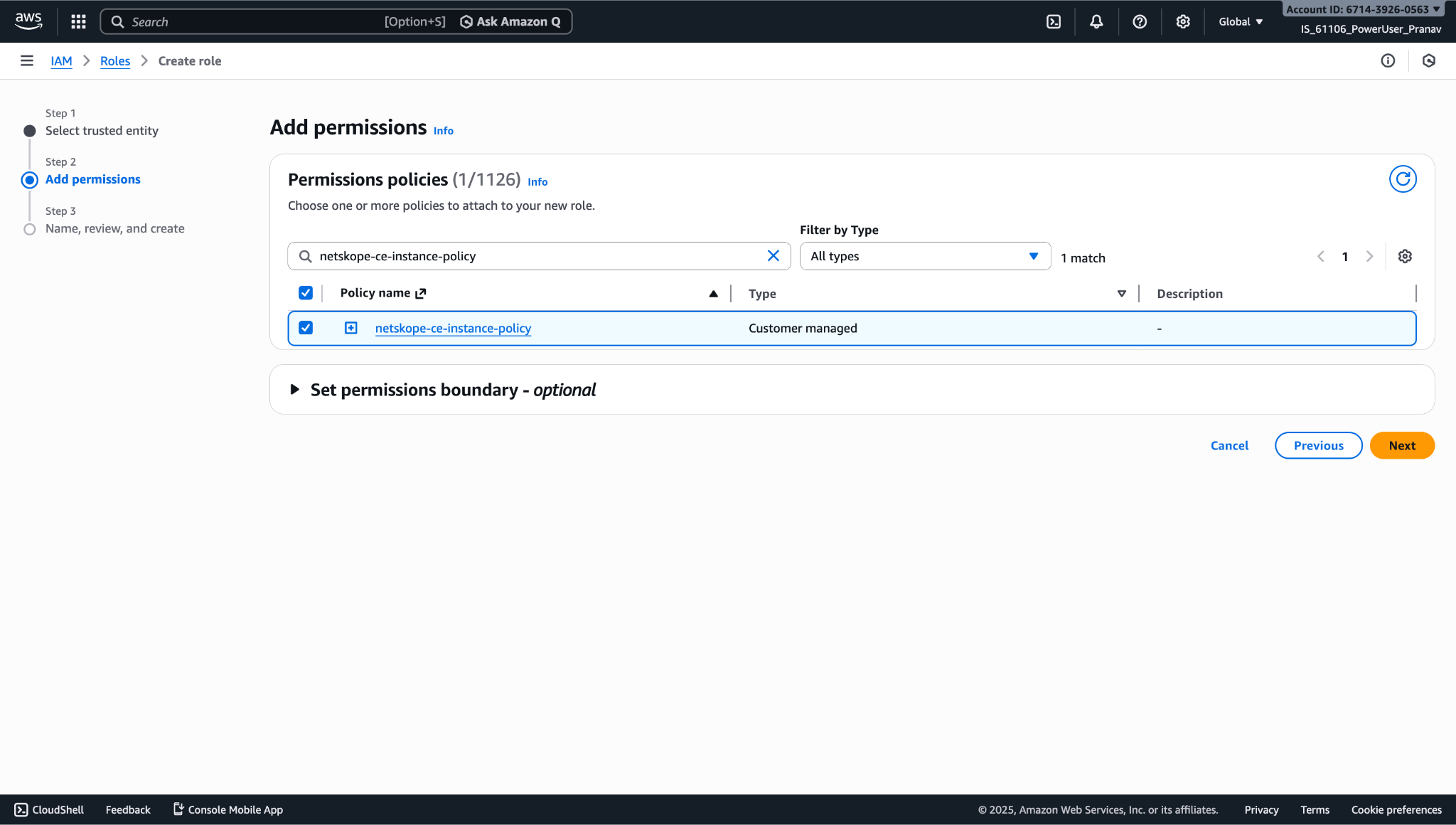1456x825 pixels.
Task: Refresh the permissions policies list
Action: pos(1403,179)
